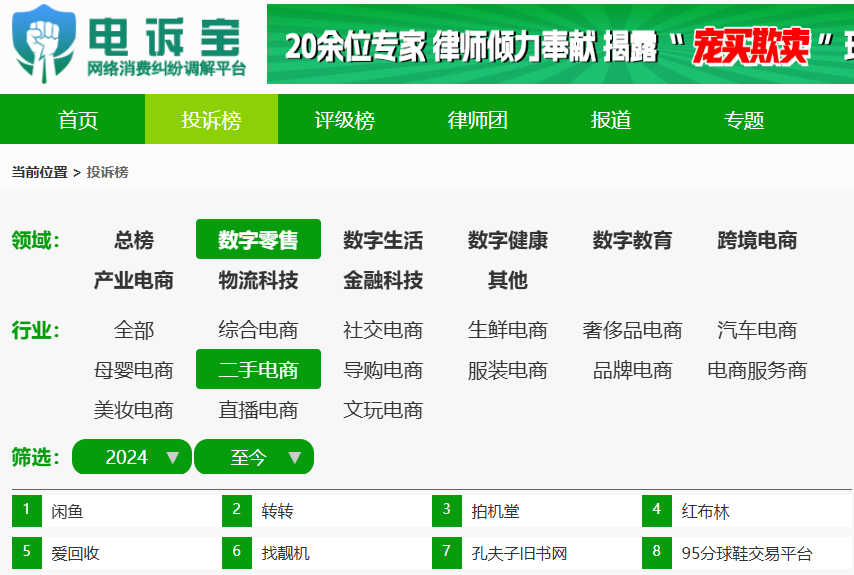Filter by 品牌电商 industry
This screenshot has width=854, height=575.
click(x=632, y=370)
